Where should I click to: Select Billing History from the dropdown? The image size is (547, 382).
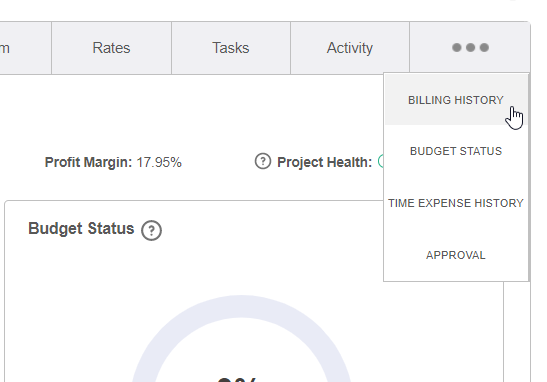456,100
